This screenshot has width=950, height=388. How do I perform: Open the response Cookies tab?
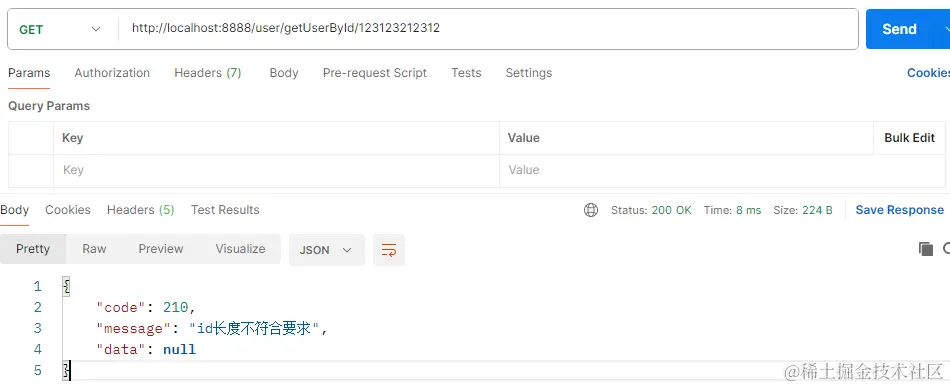click(x=68, y=210)
